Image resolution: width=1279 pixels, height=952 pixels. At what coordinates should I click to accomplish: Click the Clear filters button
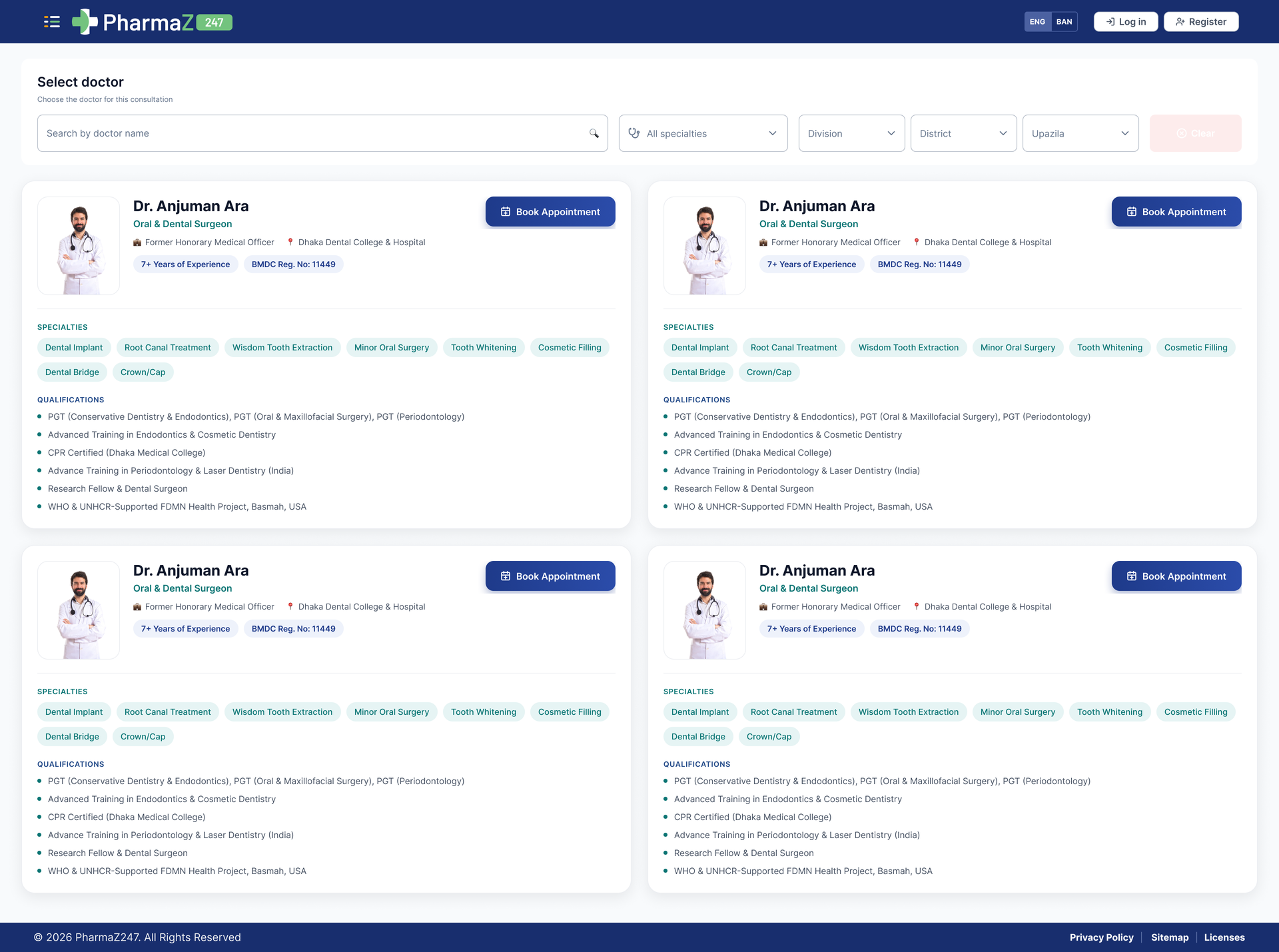tap(1195, 133)
